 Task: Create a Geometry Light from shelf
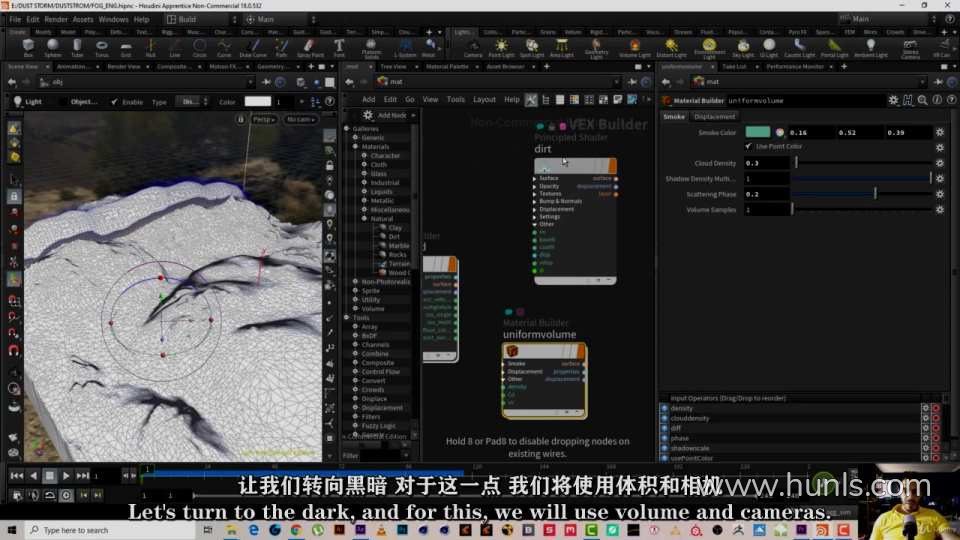click(596, 48)
